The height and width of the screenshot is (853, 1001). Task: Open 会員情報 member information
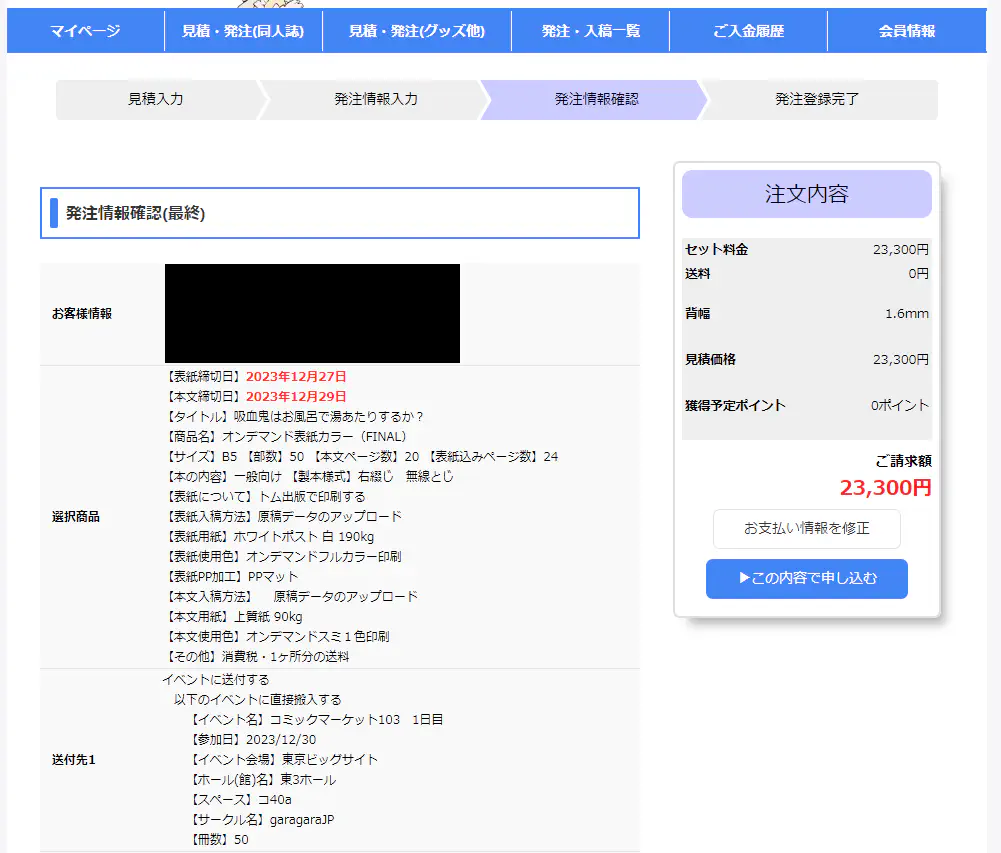(906, 31)
